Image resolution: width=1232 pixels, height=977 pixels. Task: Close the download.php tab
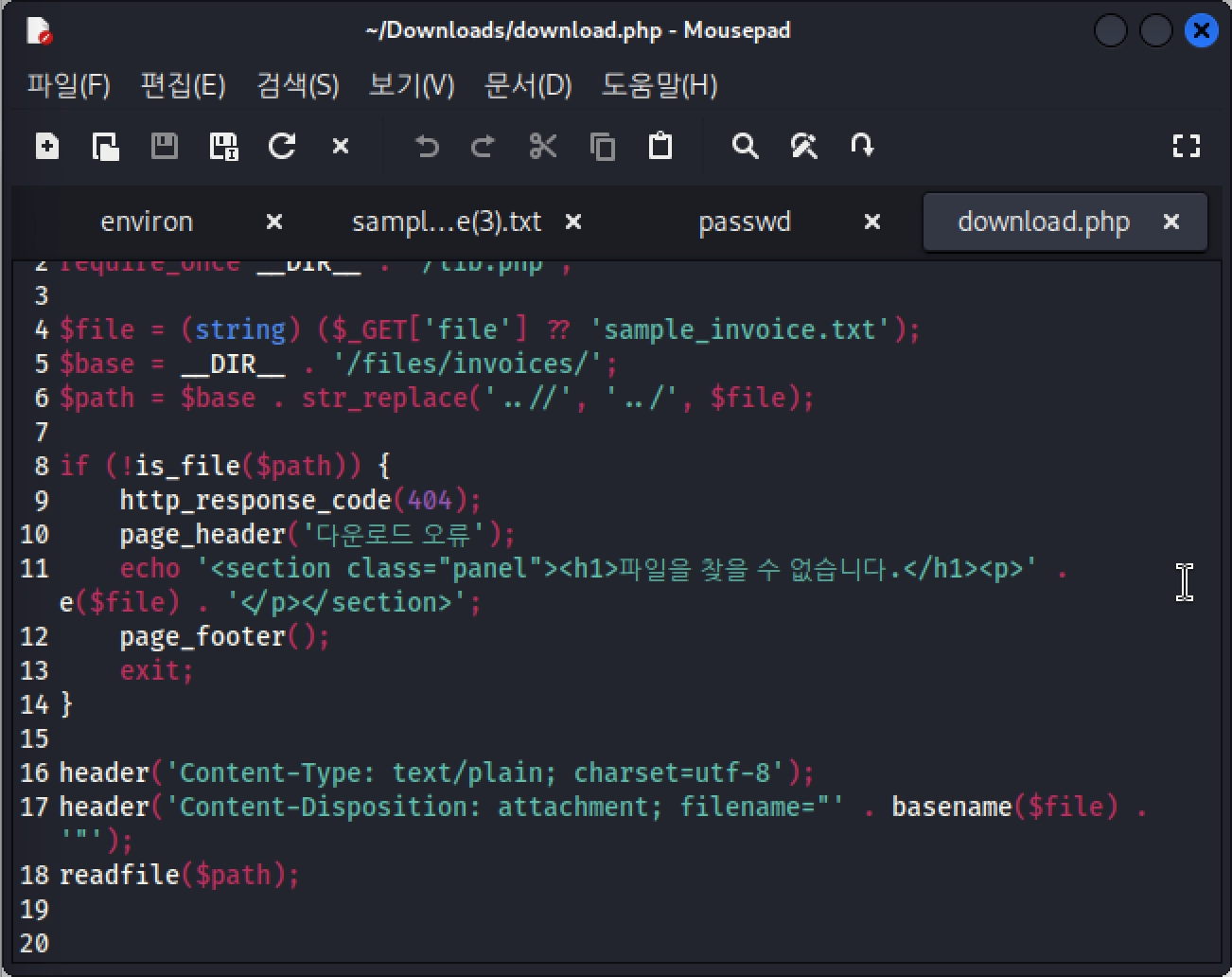(x=1171, y=222)
